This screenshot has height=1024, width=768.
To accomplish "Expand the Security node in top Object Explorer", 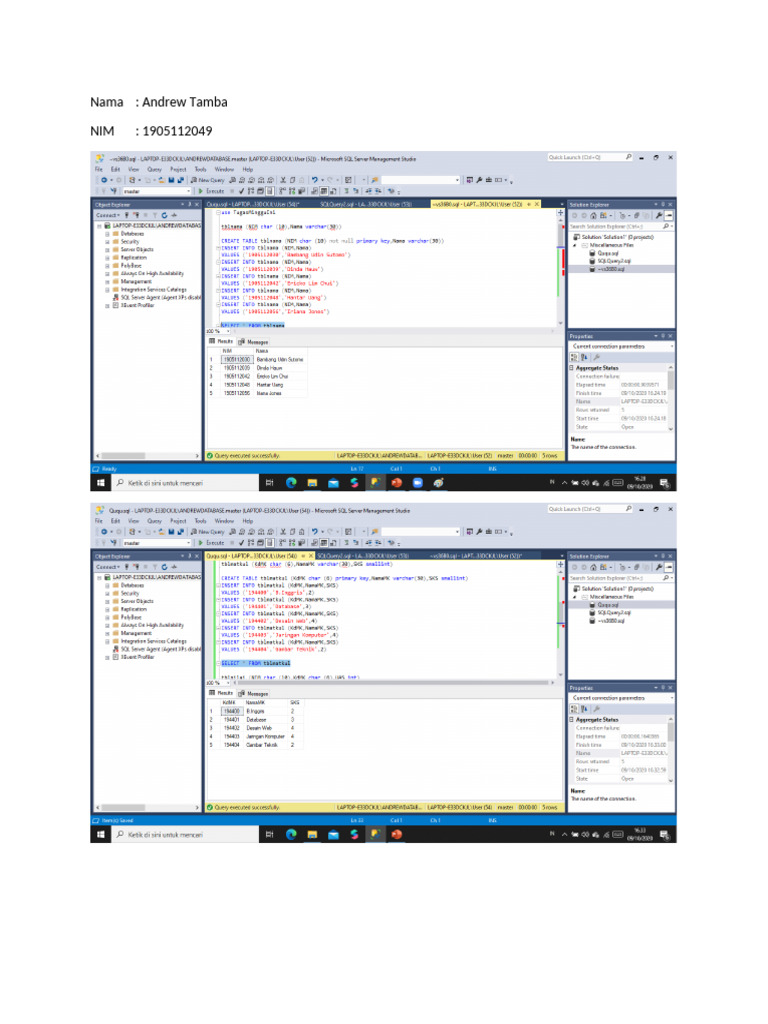I will (x=108, y=242).
